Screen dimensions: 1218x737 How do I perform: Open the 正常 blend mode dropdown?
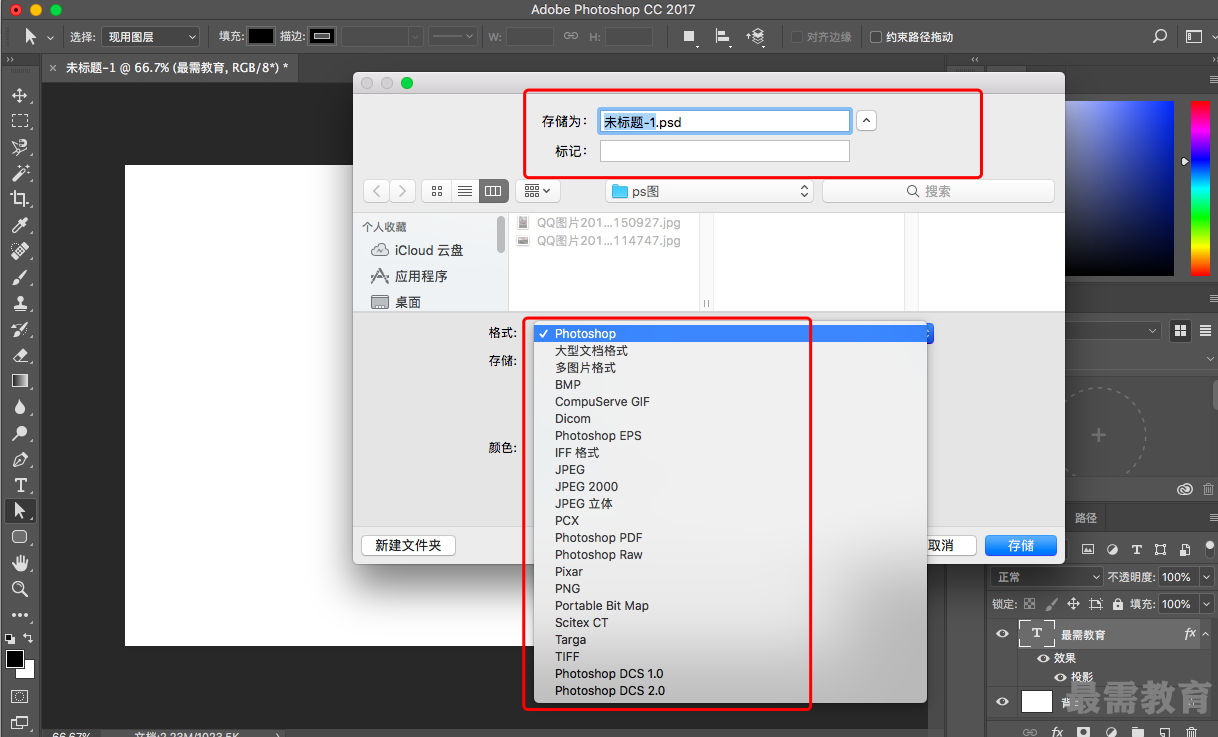pos(1046,578)
